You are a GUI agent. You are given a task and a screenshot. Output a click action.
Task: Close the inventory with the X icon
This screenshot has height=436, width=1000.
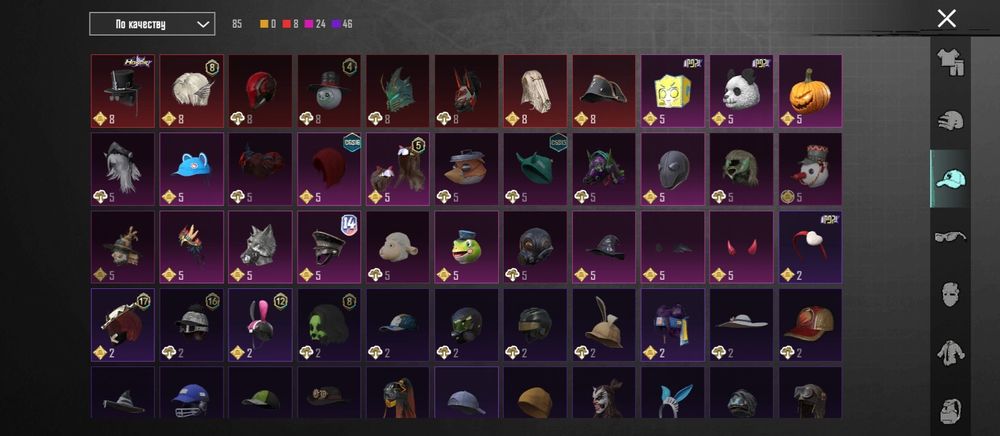click(x=946, y=18)
